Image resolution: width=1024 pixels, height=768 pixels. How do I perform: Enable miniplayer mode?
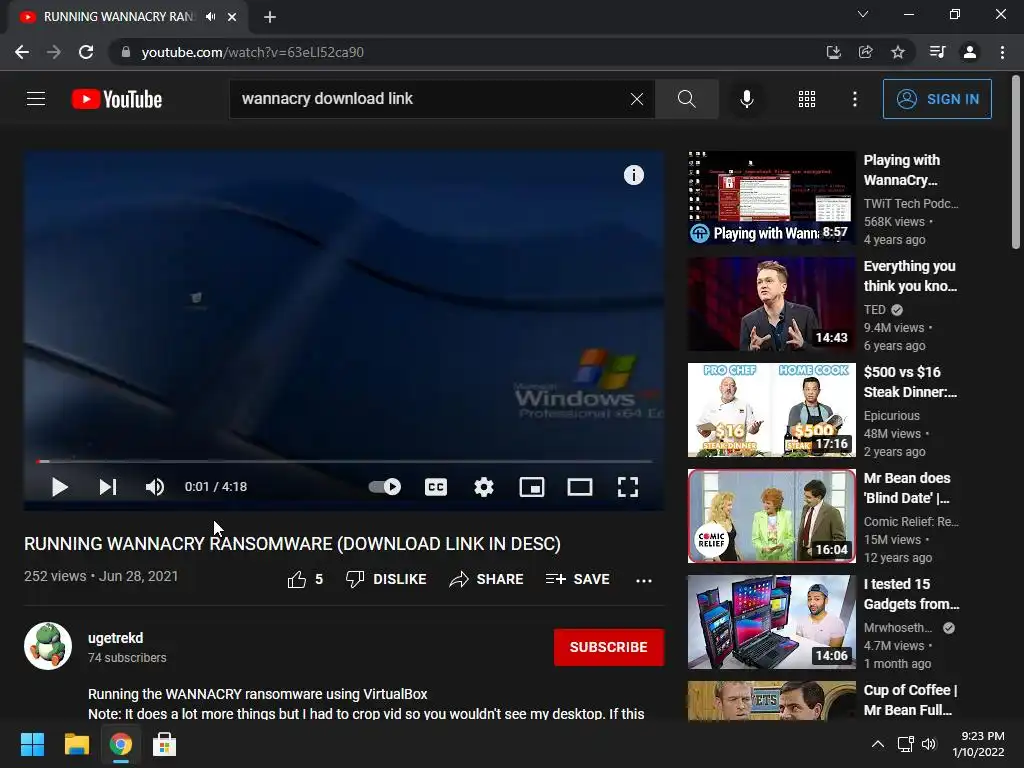(x=532, y=487)
